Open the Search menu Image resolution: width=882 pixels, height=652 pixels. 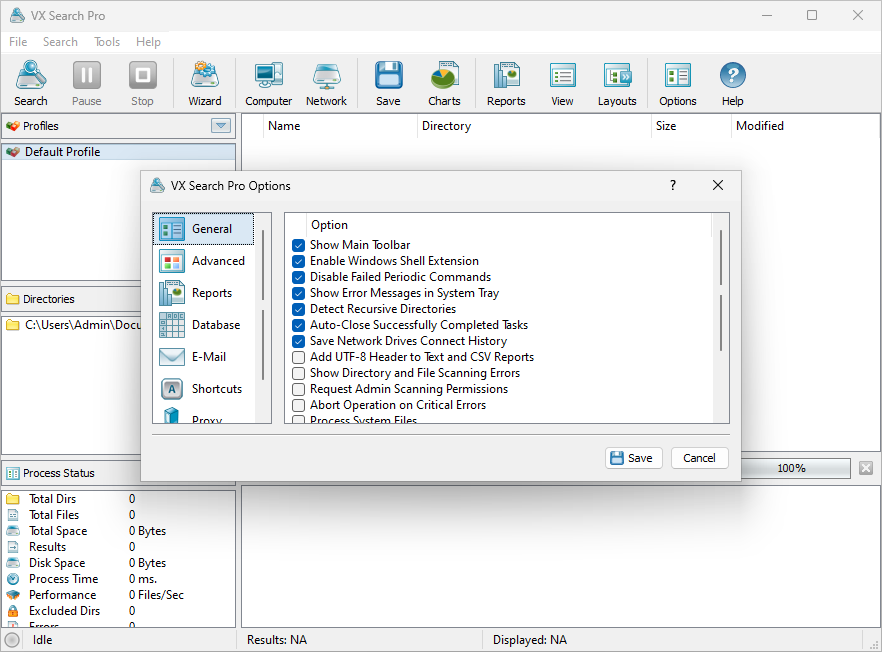pyautogui.click(x=60, y=41)
